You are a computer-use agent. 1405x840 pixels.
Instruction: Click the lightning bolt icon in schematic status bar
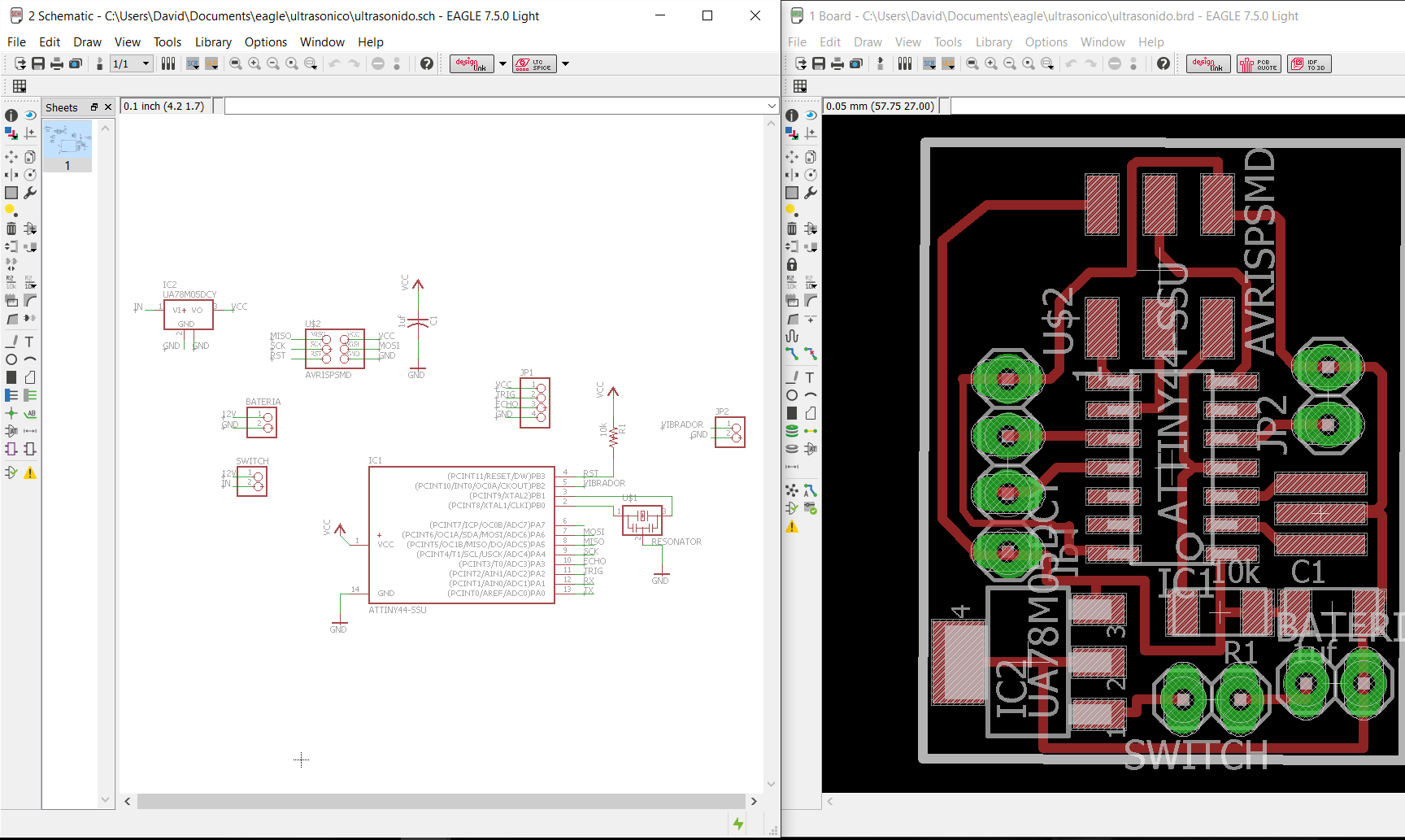[738, 824]
